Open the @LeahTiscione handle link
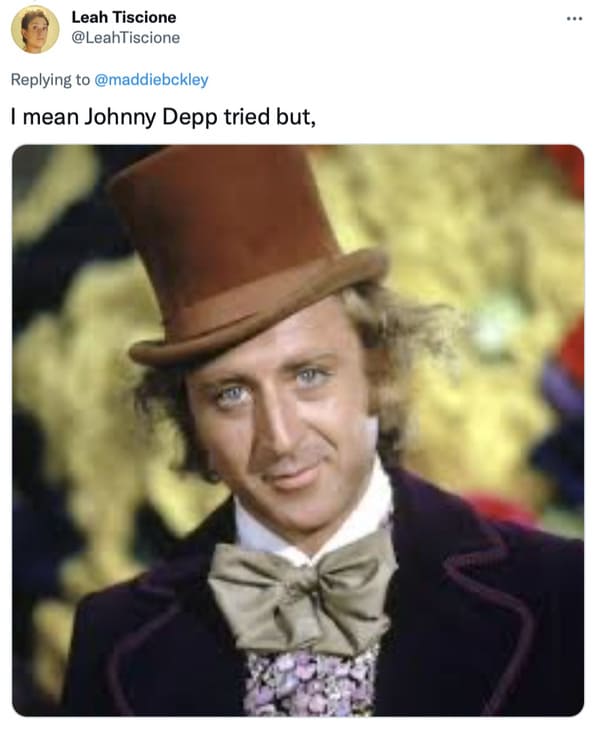599x736 pixels. coord(125,38)
